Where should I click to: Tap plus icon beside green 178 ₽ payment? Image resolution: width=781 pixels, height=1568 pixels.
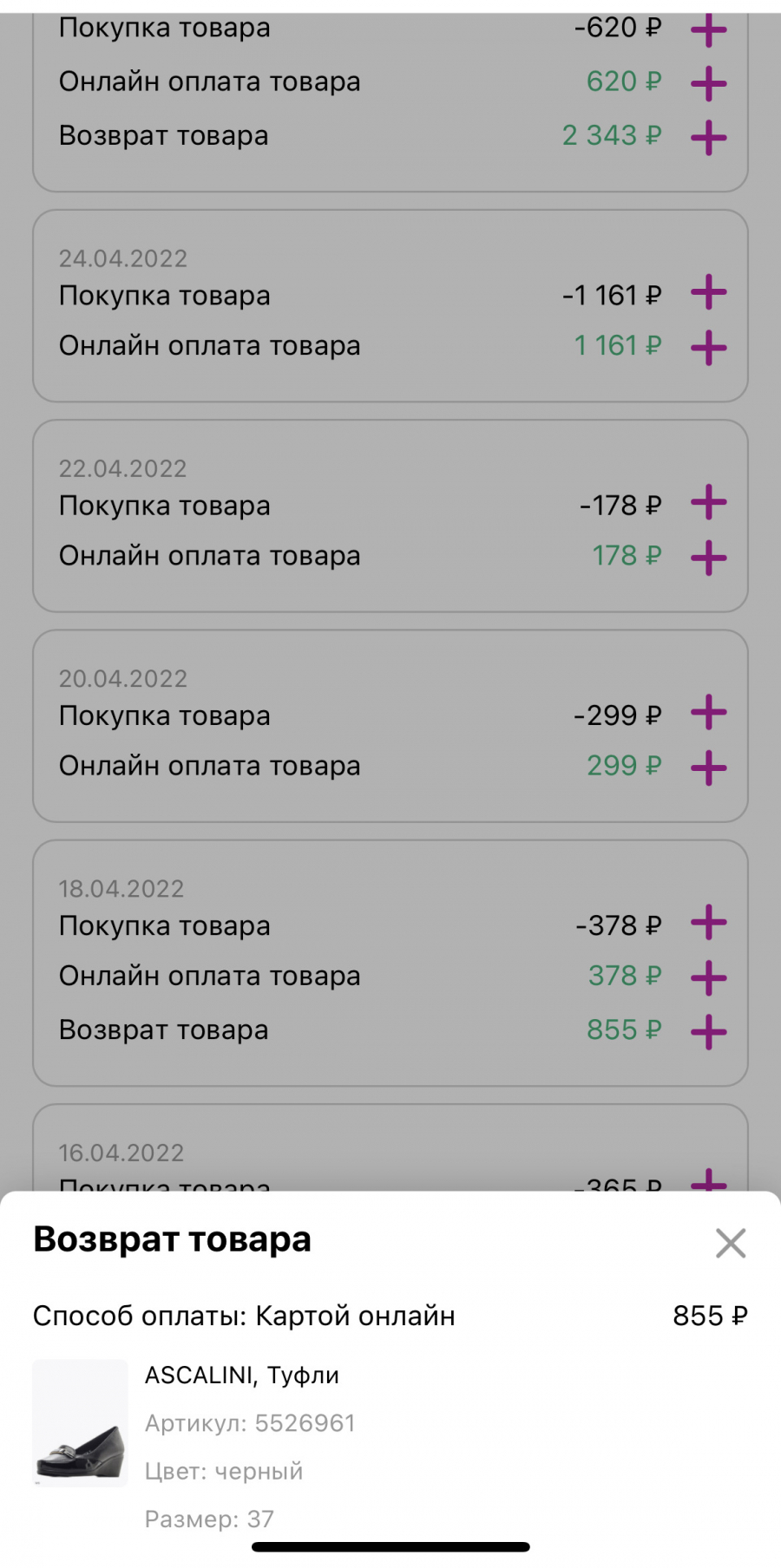tap(709, 558)
